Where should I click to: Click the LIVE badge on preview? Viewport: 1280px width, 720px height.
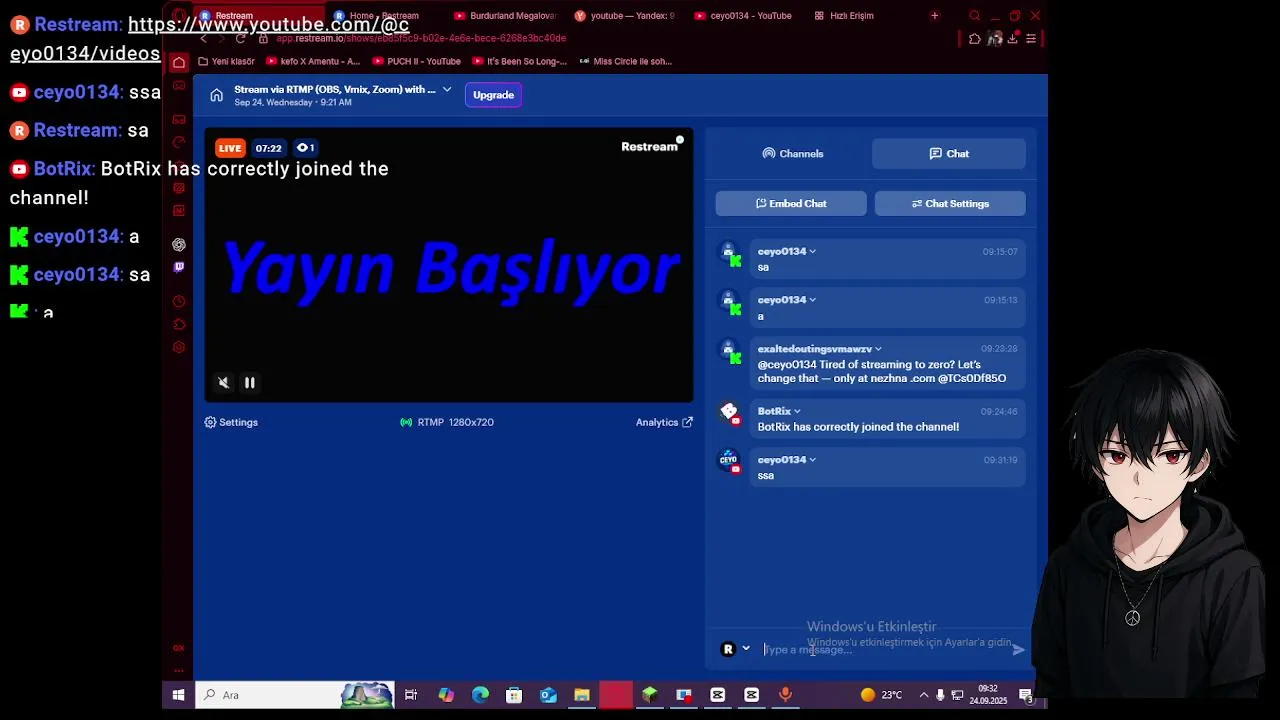click(x=230, y=148)
